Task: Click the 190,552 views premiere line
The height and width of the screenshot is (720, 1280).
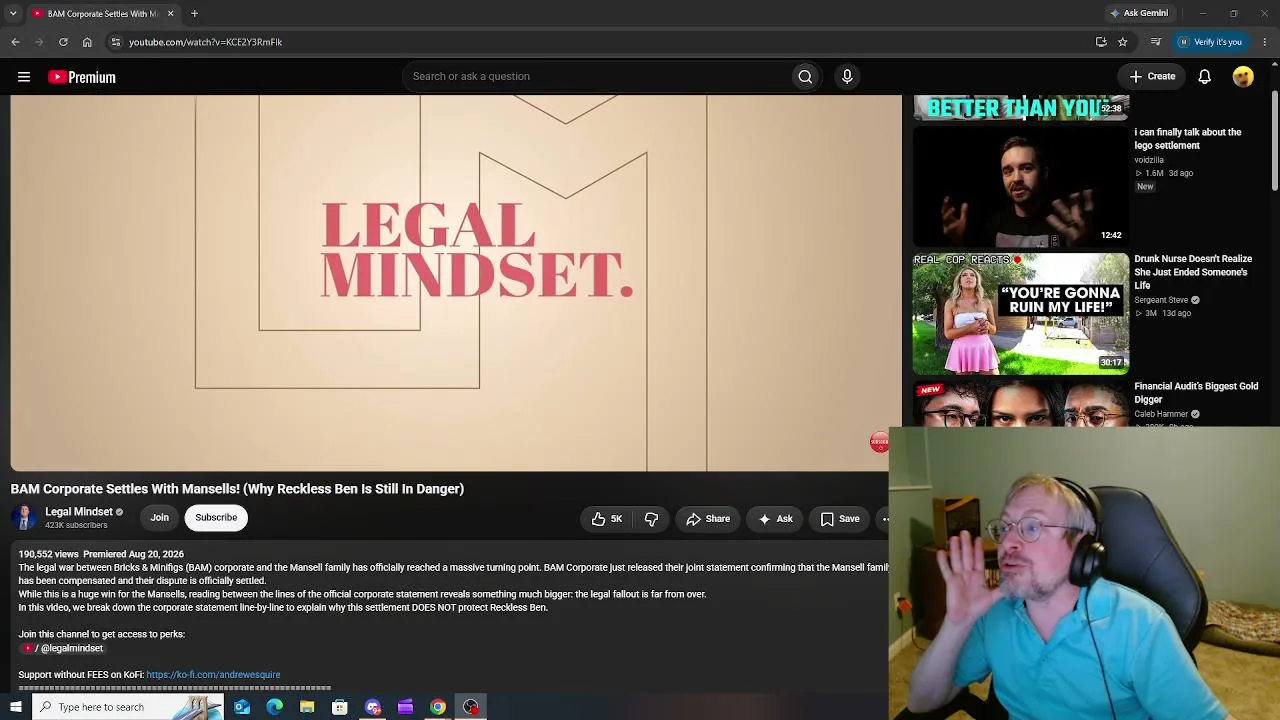Action: pyautogui.click(x=101, y=554)
